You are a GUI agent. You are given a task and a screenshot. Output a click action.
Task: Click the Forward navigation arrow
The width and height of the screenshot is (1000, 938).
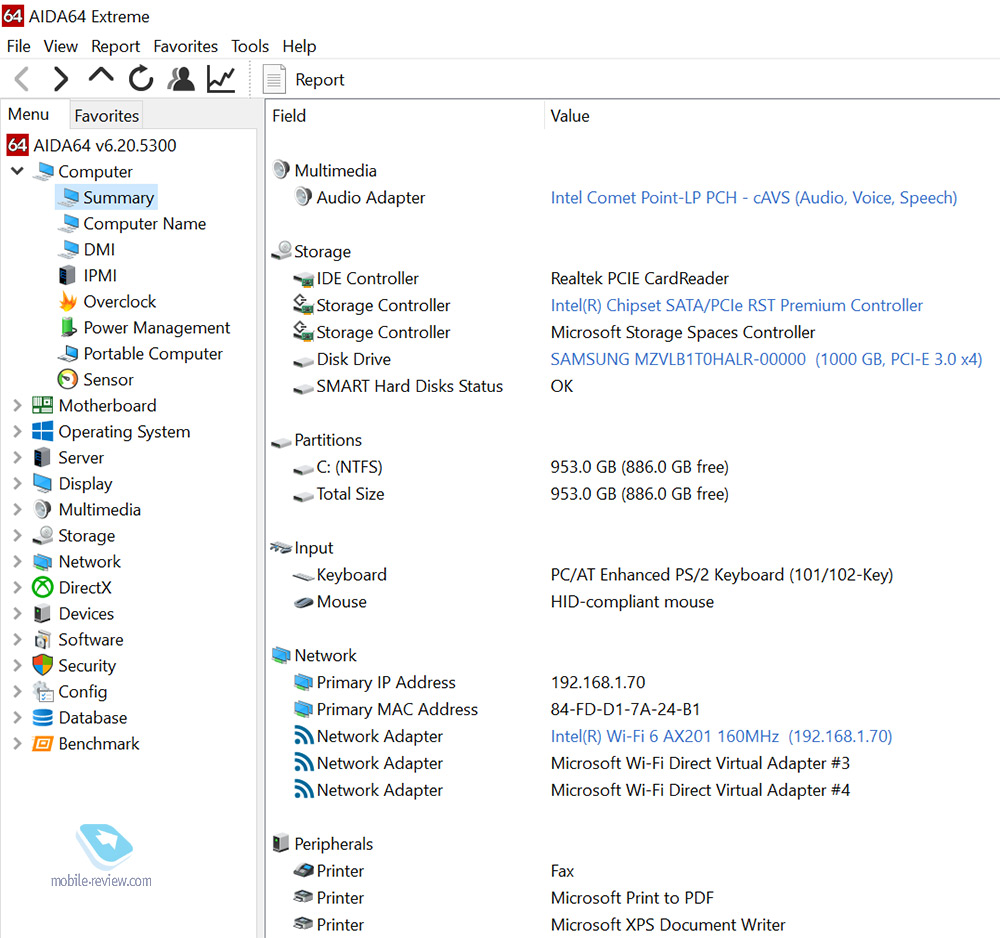pos(61,79)
